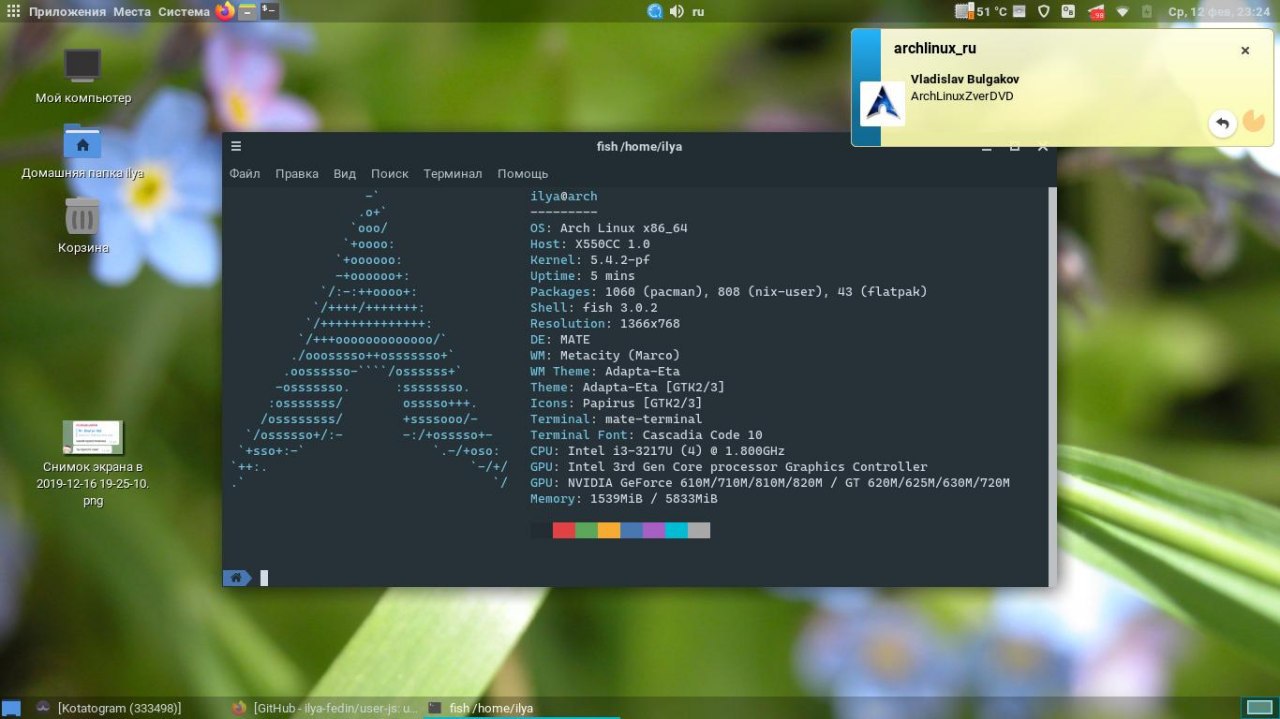1280x719 pixels.
Task: Click the terminal vertical scrollbar
Action: point(1051,386)
